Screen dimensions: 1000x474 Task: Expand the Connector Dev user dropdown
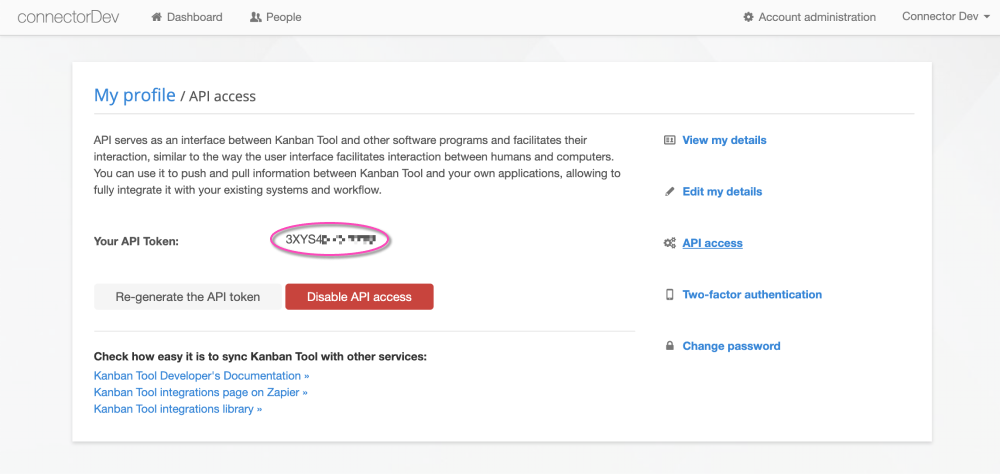(x=946, y=17)
